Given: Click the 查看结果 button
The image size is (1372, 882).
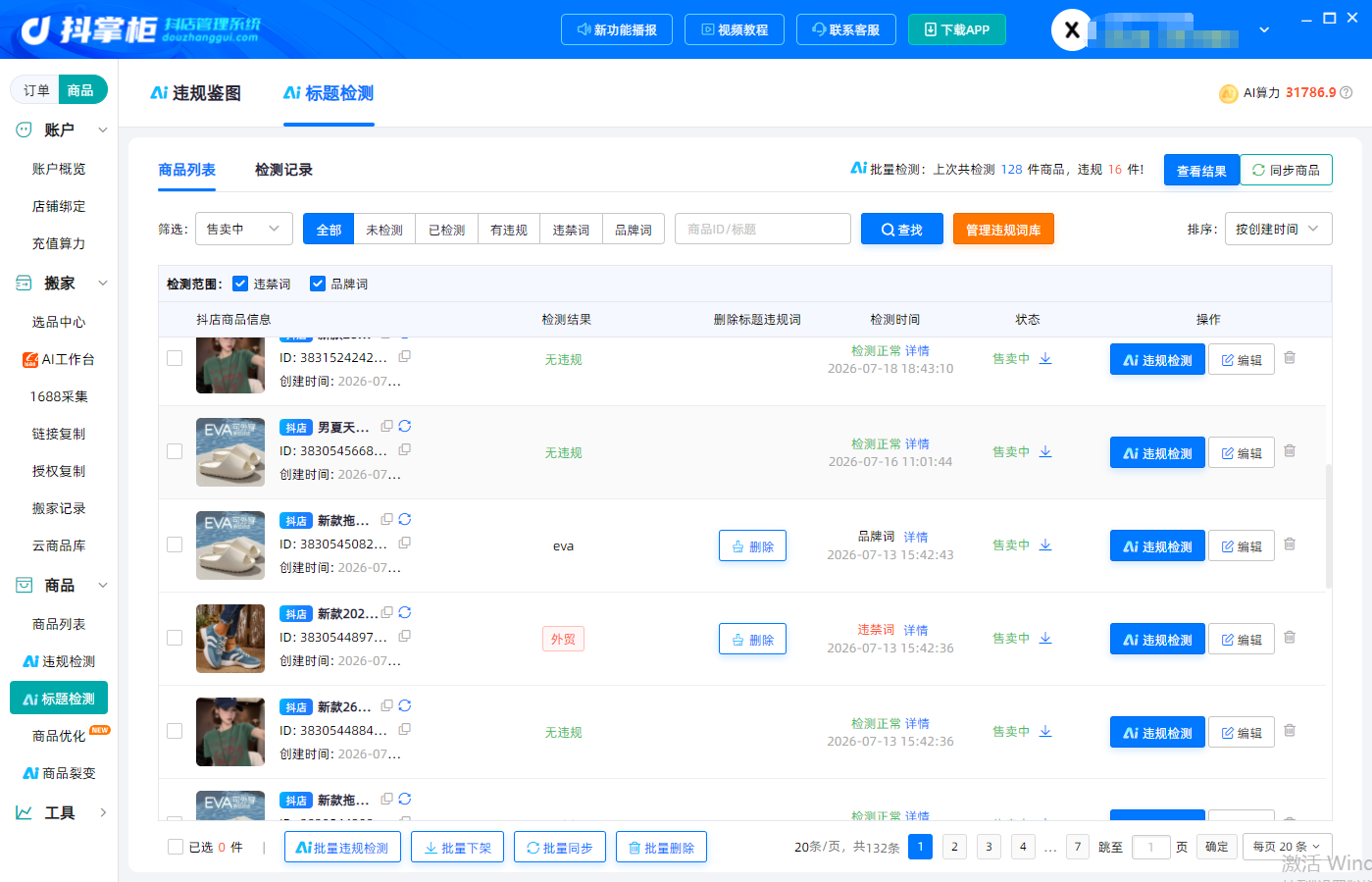Looking at the screenshot, I should click(1201, 170).
